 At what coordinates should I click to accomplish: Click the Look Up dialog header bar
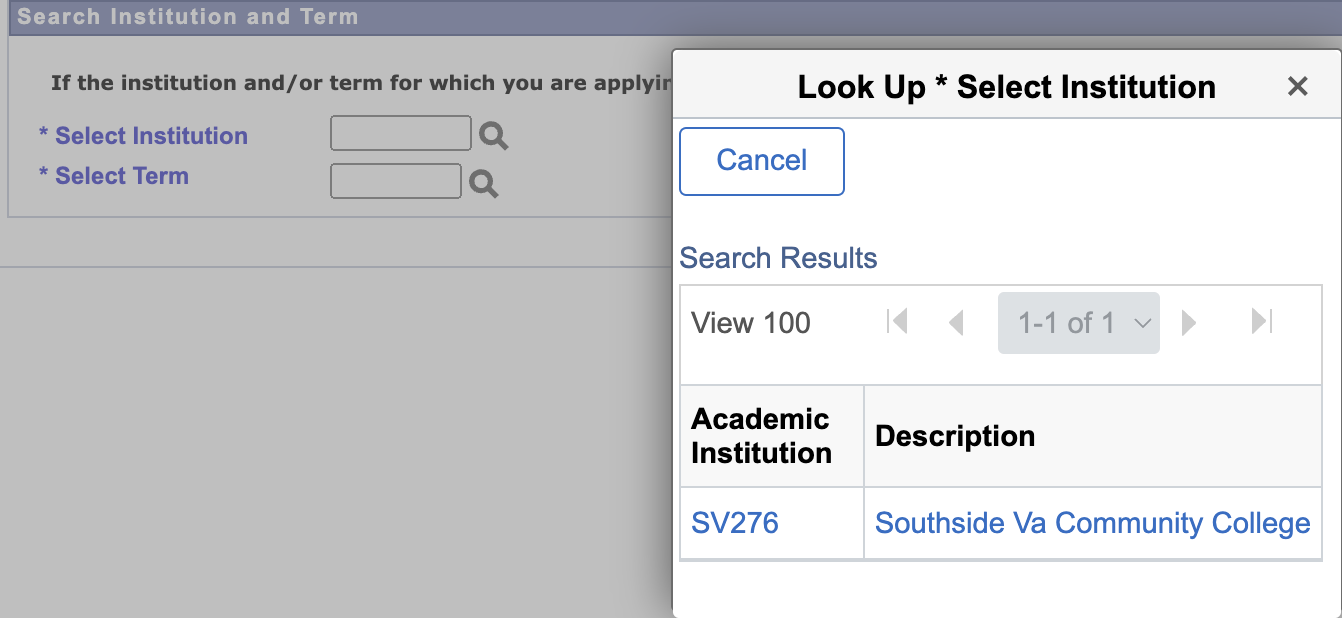click(1006, 87)
